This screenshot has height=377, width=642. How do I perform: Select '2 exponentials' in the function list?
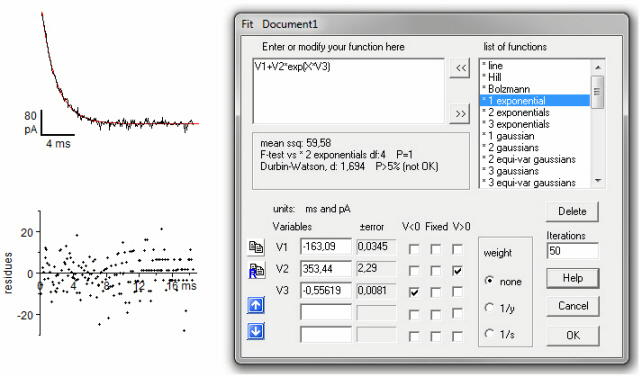[x=535, y=113]
